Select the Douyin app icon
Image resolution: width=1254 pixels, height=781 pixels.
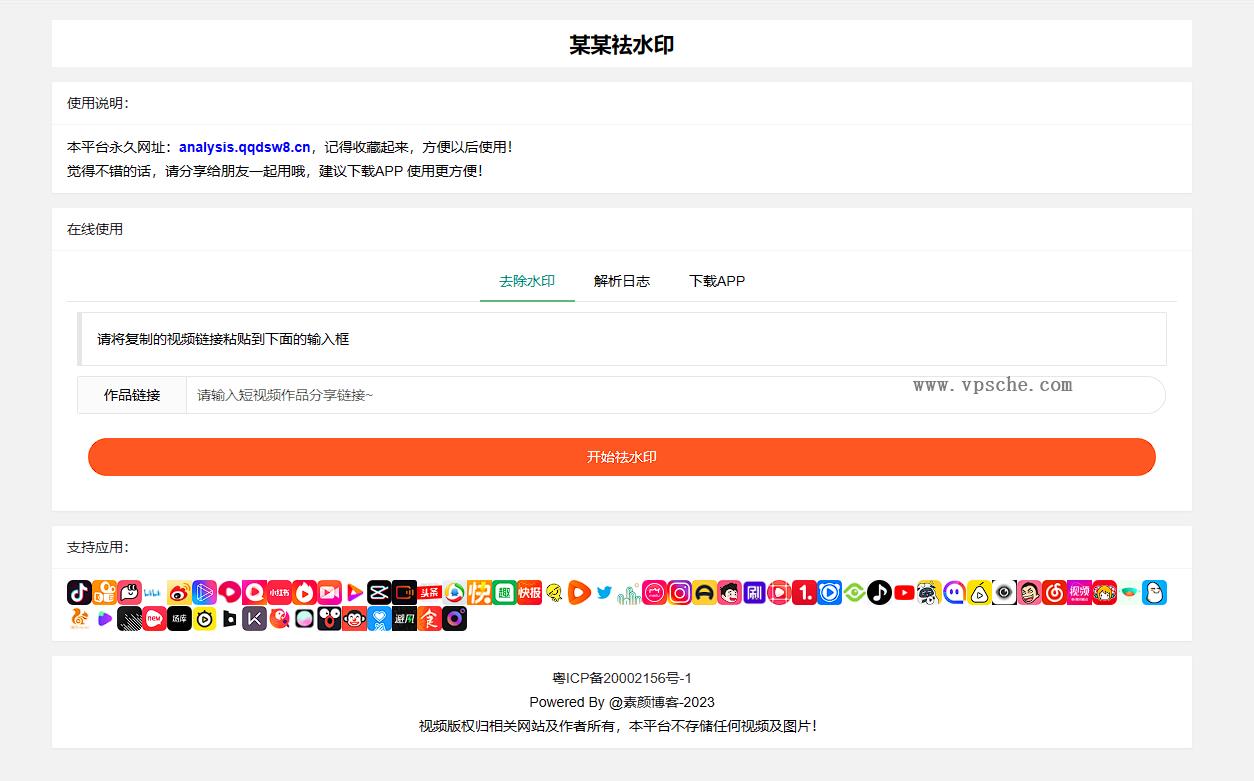pyautogui.click(x=80, y=592)
